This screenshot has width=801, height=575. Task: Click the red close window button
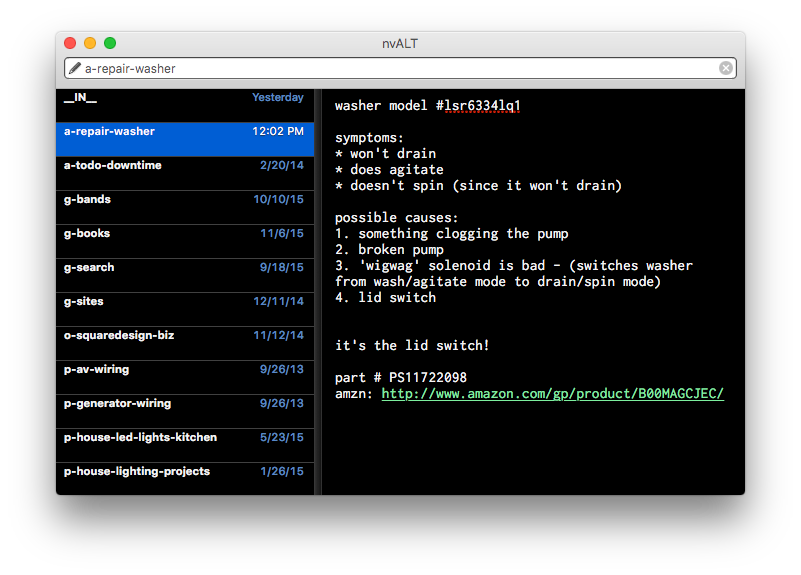(70, 43)
